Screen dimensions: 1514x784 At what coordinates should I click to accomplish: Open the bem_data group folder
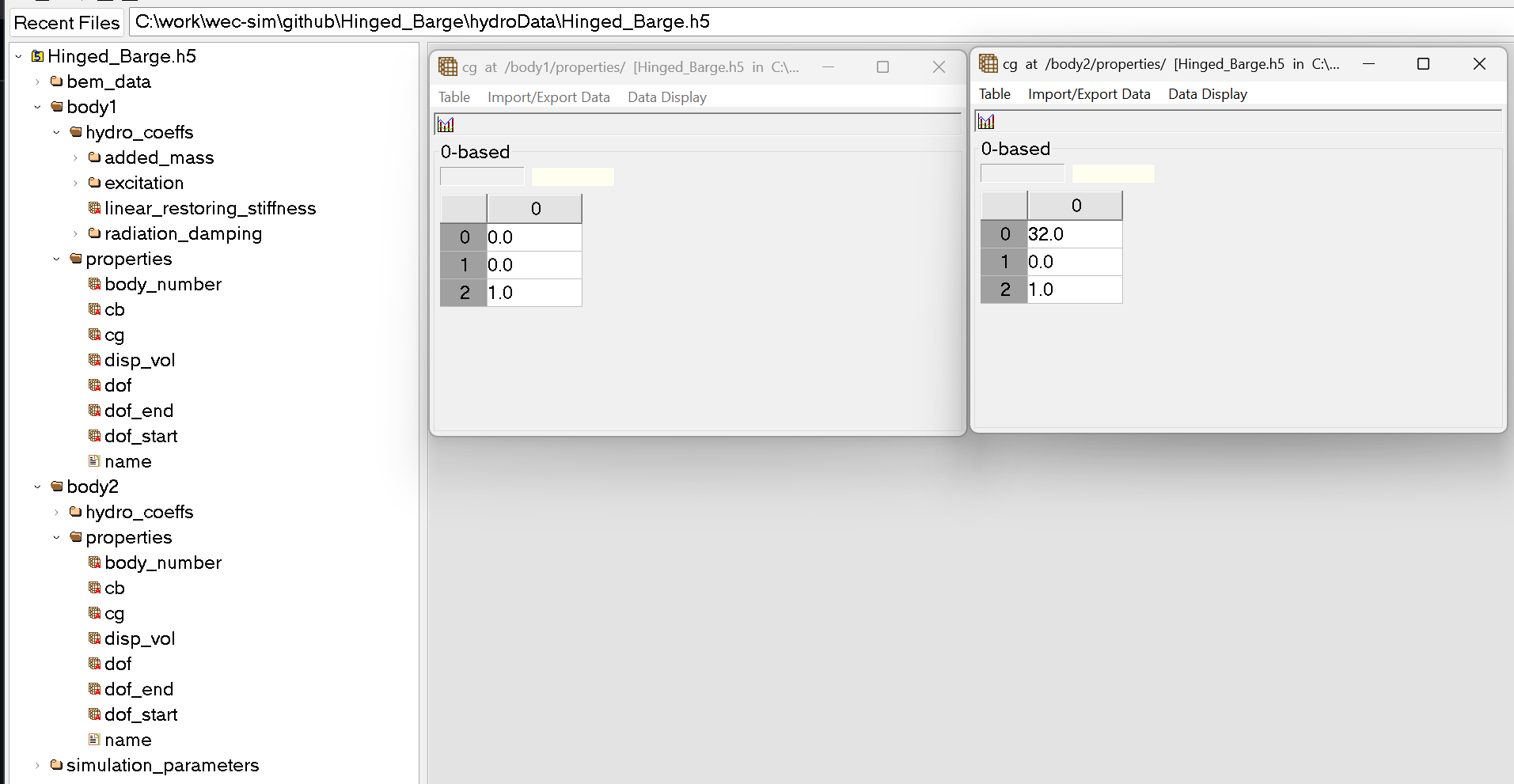pos(108,81)
